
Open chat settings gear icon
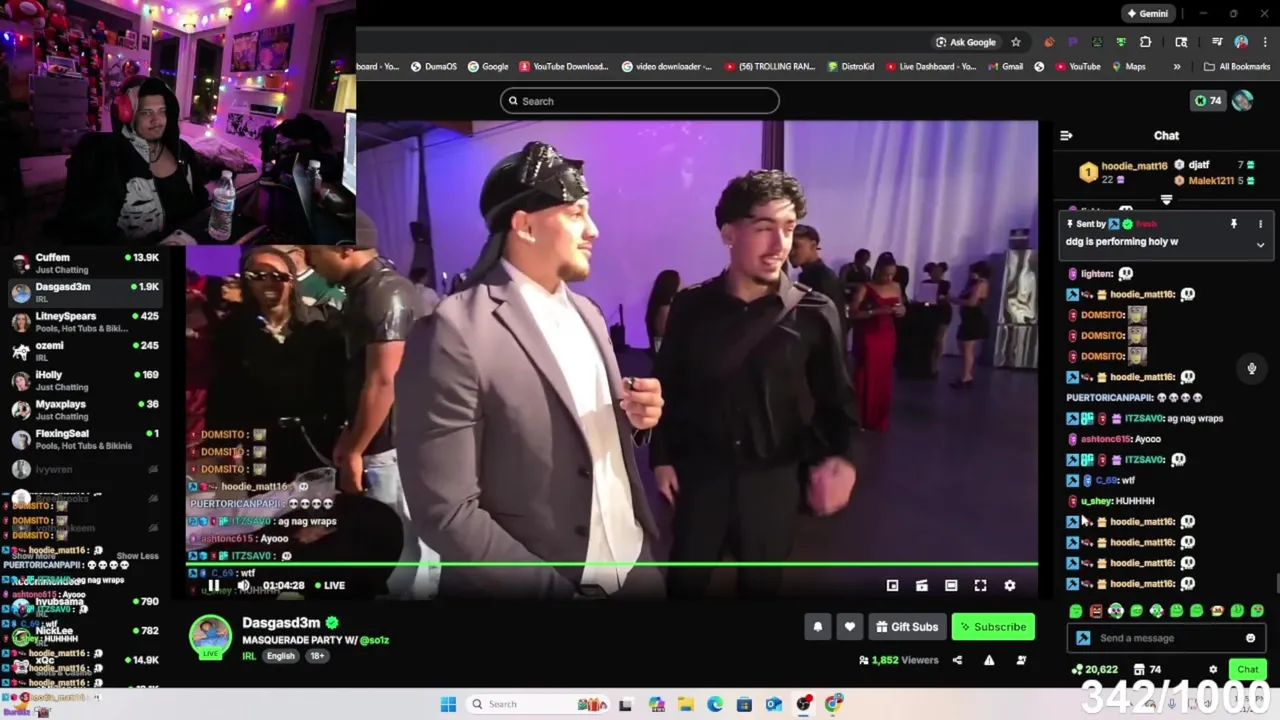(x=1213, y=670)
